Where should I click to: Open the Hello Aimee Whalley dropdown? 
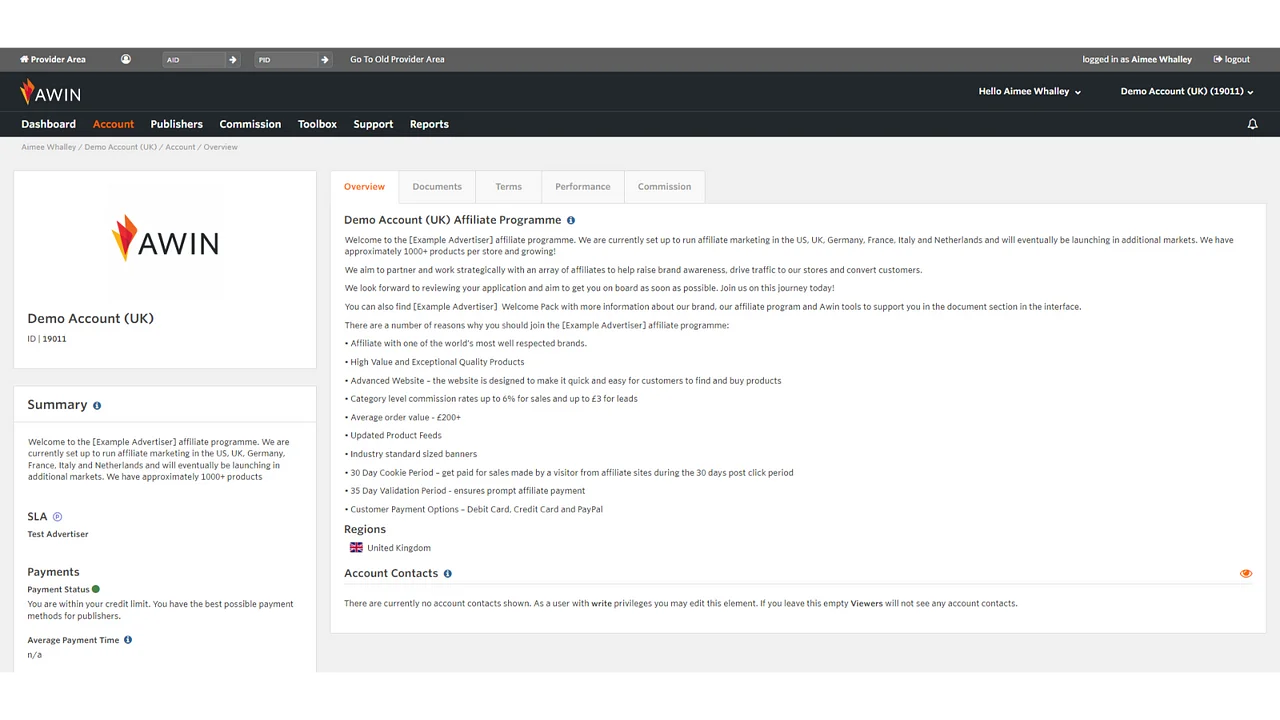click(x=1029, y=91)
